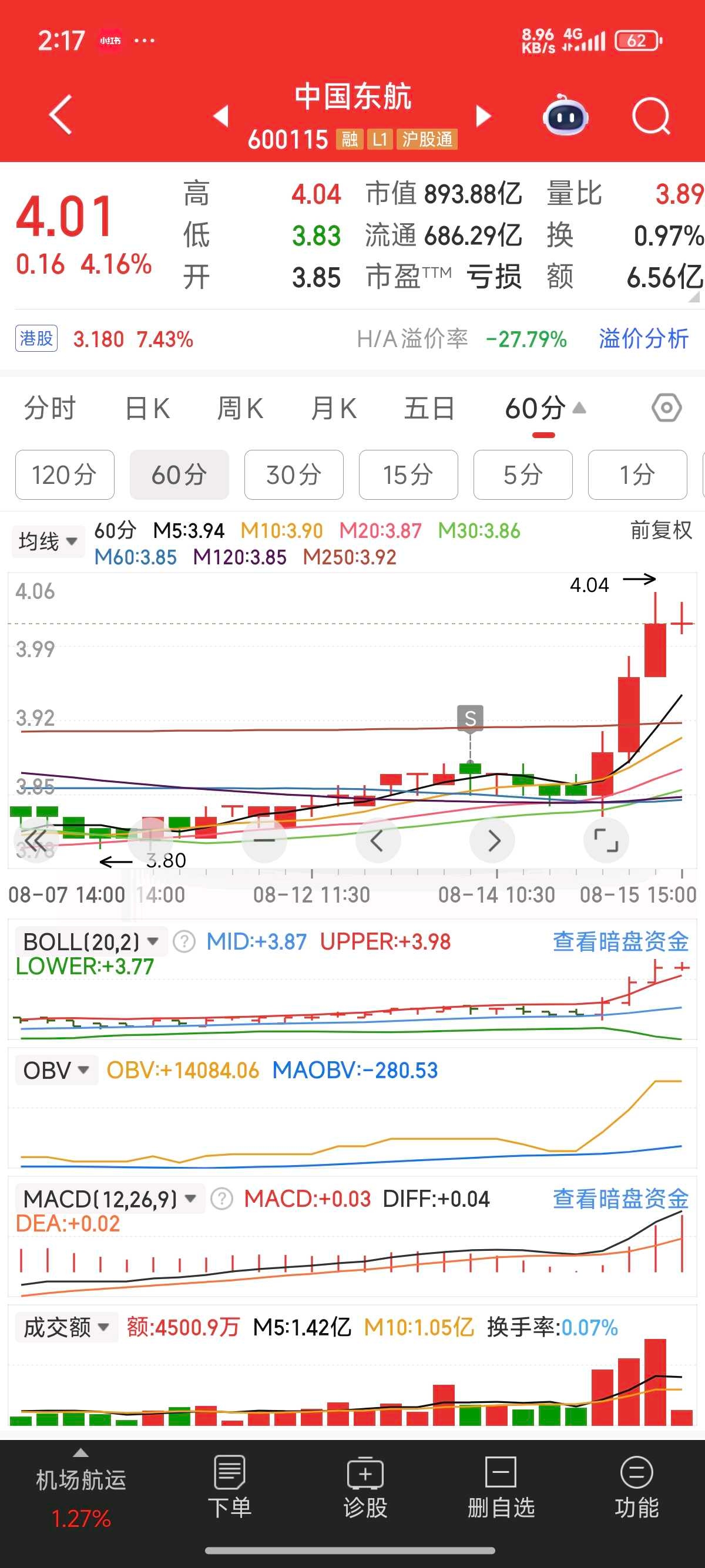Tap the 沪股通 badge

pos(427,139)
